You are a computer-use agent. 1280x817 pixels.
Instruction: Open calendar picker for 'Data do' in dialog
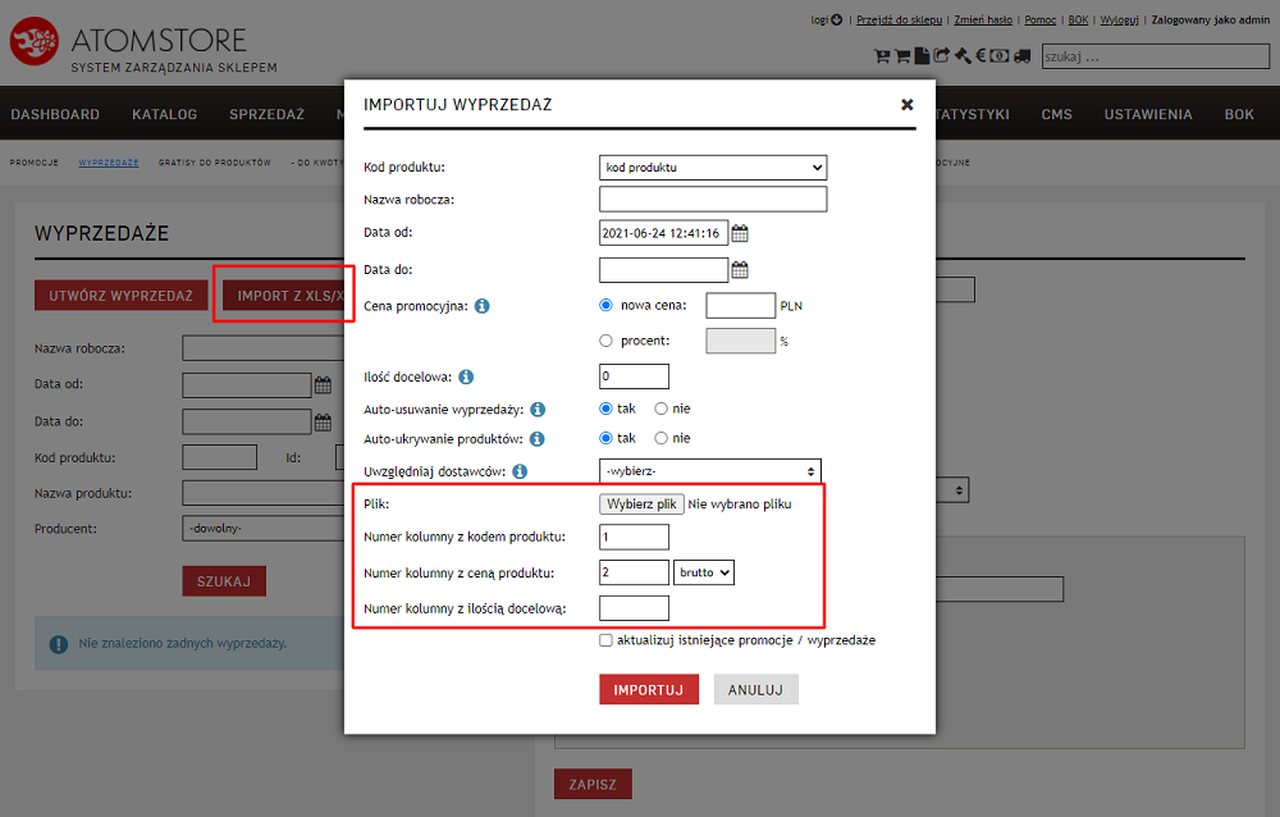click(x=740, y=270)
